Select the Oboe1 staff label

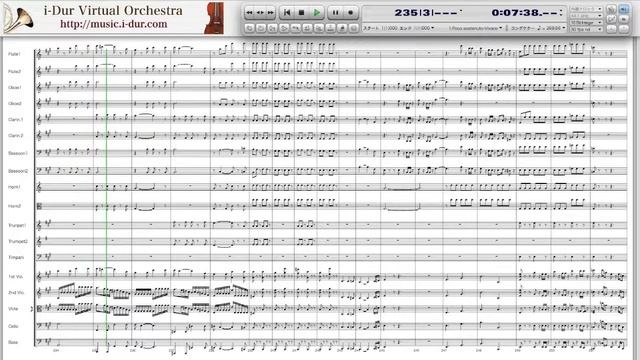15,87
